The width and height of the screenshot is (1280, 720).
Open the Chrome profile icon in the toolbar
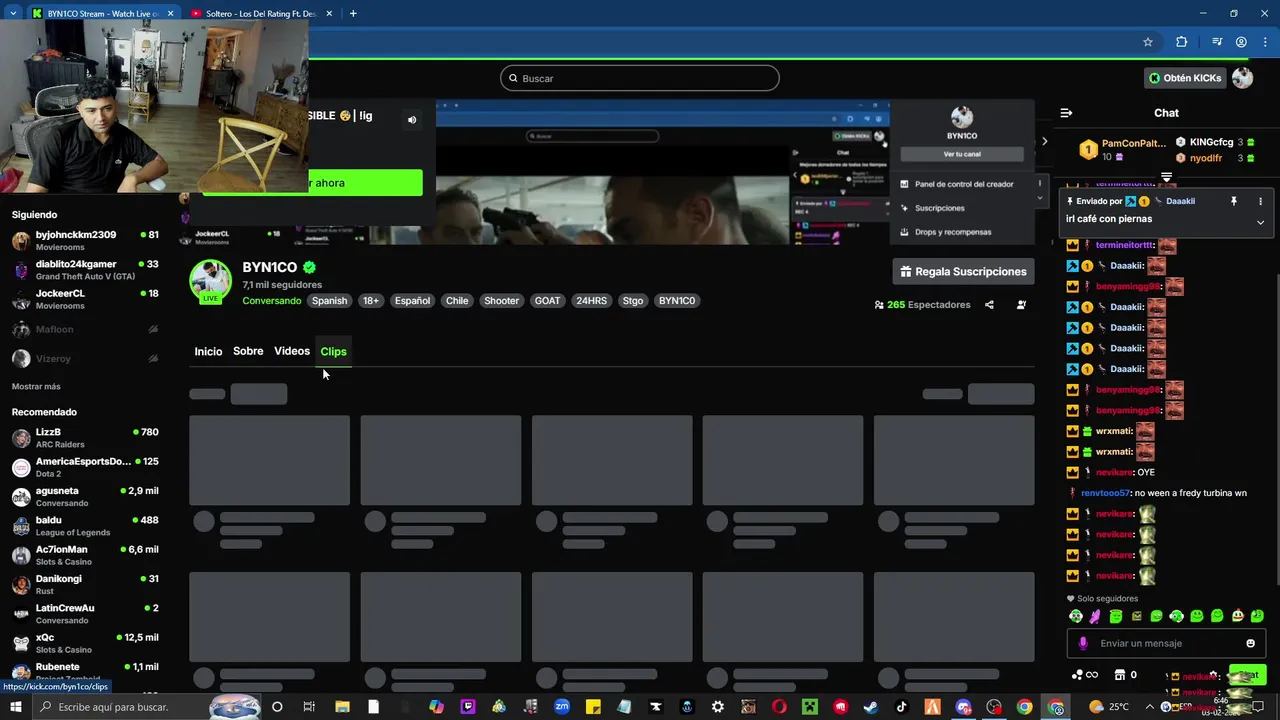1241,42
